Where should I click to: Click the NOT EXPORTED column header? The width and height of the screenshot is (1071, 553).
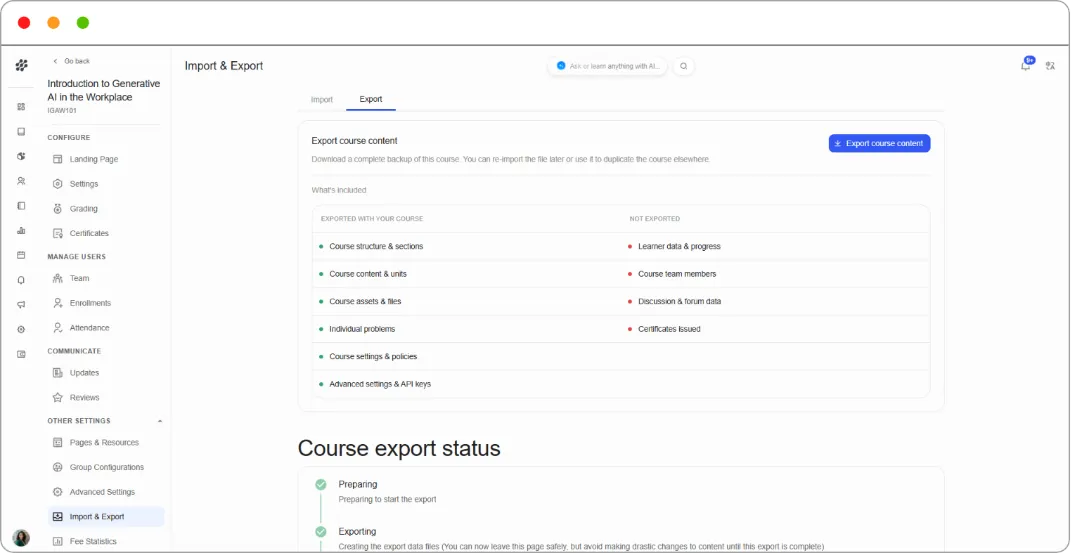pos(654,219)
